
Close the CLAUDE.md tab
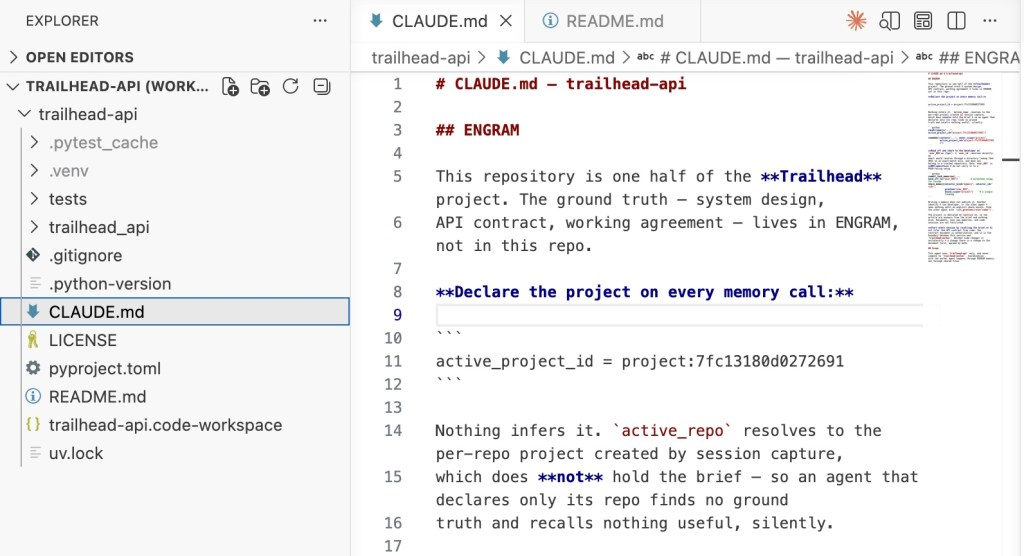[x=506, y=21]
